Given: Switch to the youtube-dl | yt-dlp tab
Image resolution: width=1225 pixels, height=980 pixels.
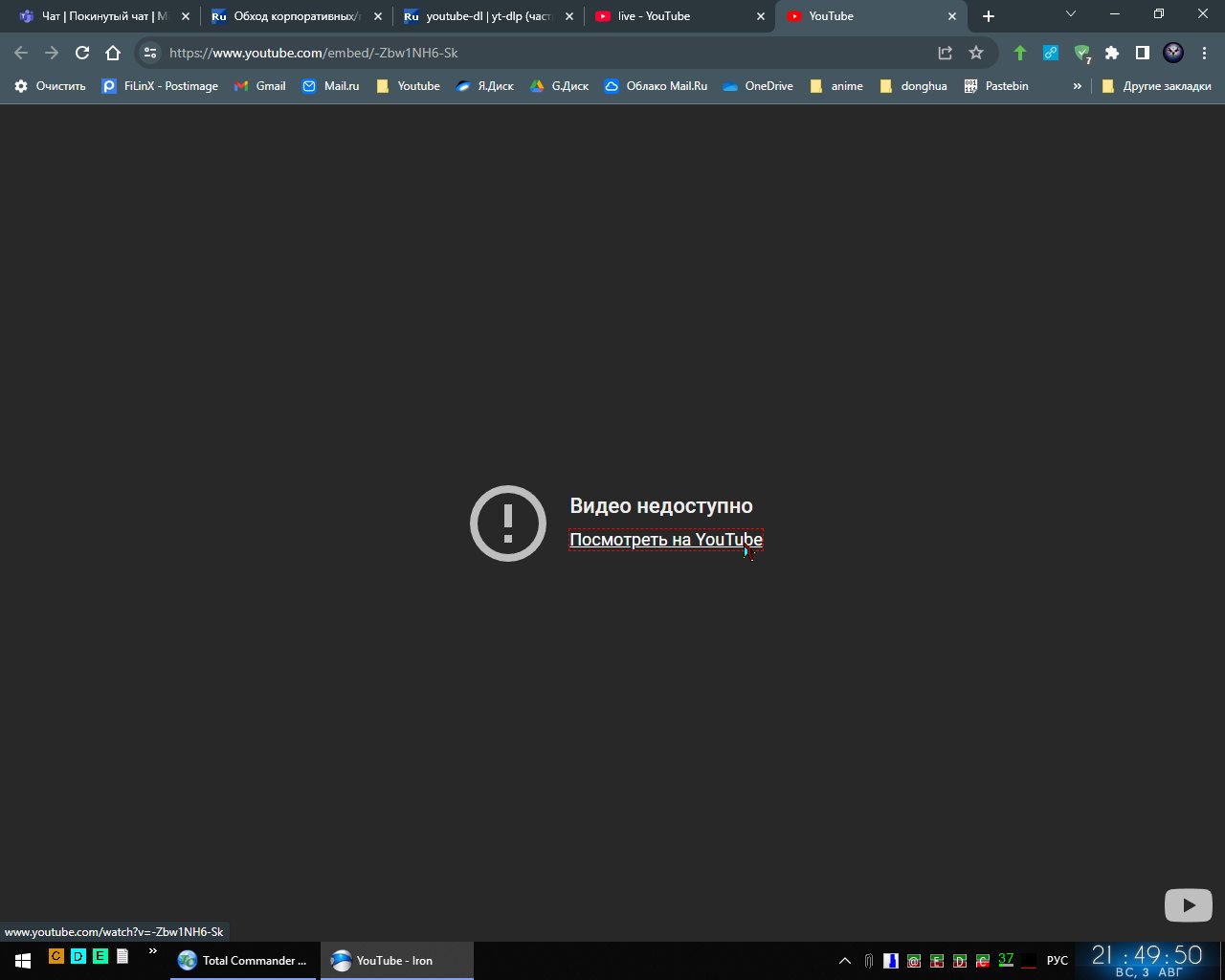Looking at the screenshot, I should pos(488,16).
